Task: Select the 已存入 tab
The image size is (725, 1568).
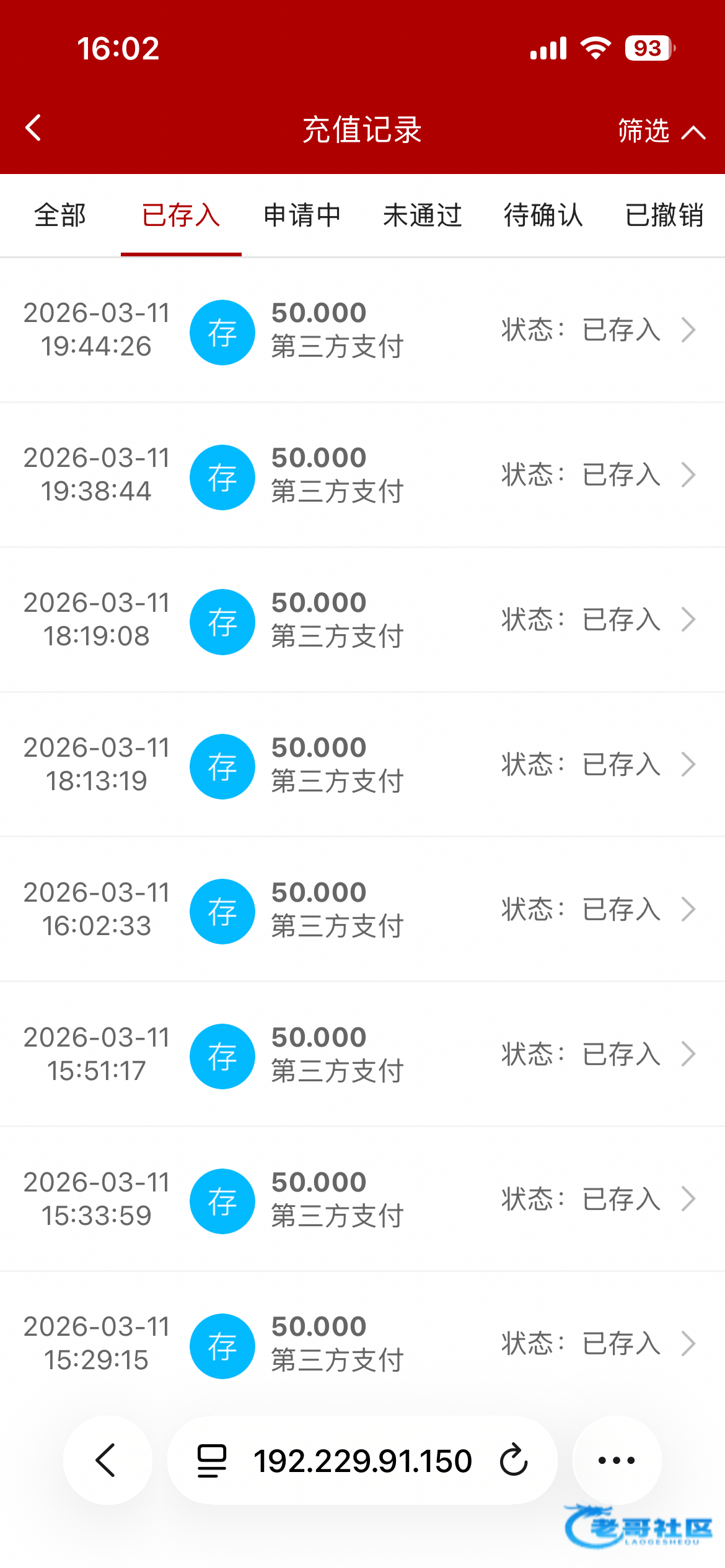Action: 181,216
